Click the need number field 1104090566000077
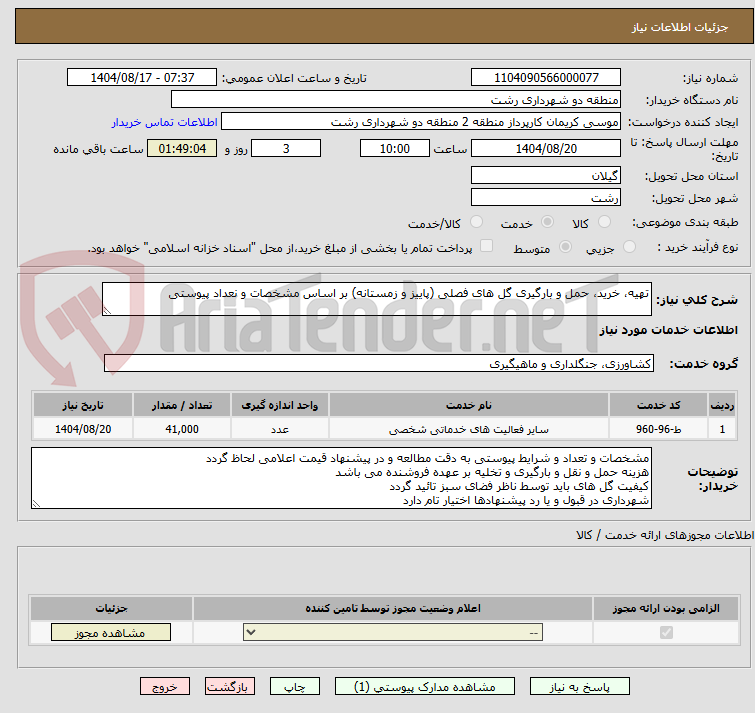Image resolution: width=755 pixels, height=713 pixels. 546,78
